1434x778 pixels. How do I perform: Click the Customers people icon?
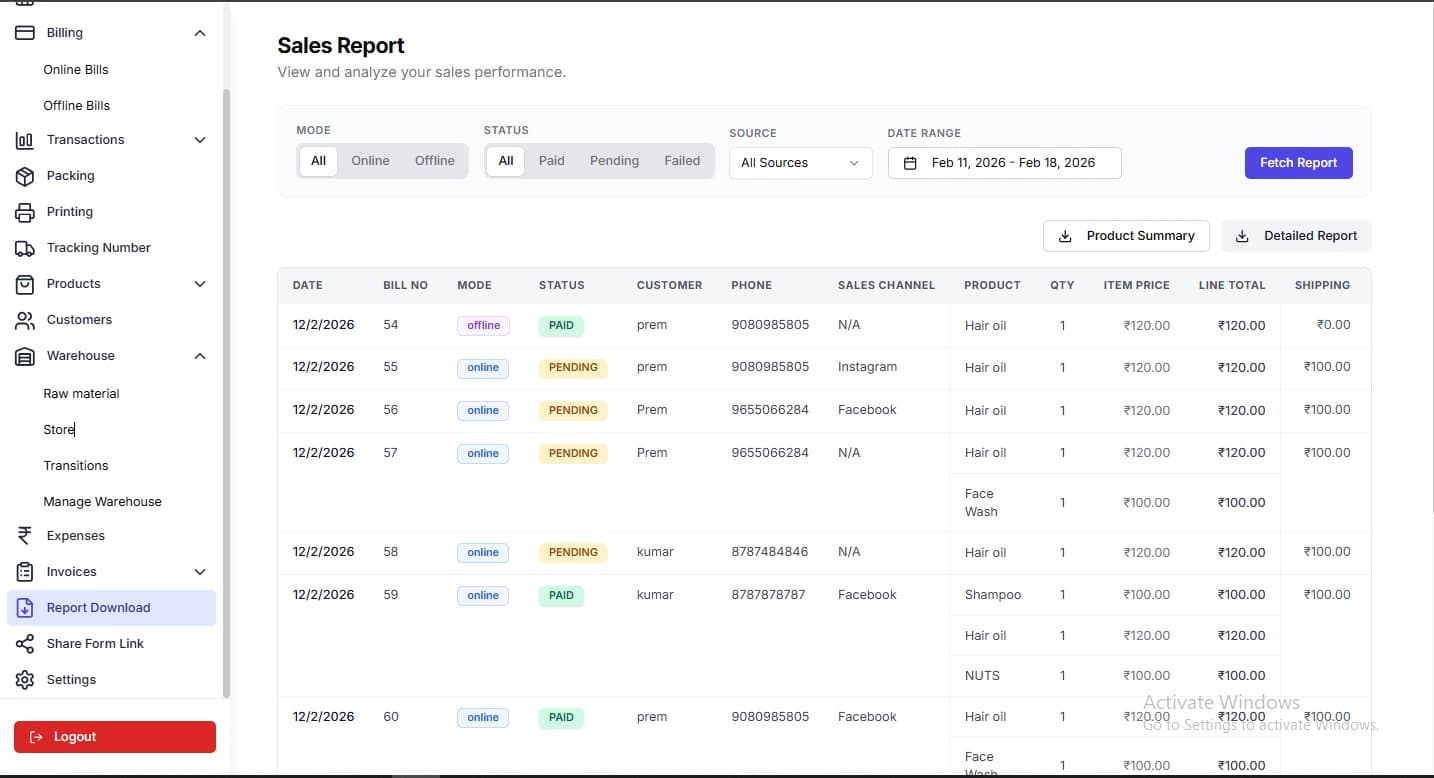coord(25,320)
